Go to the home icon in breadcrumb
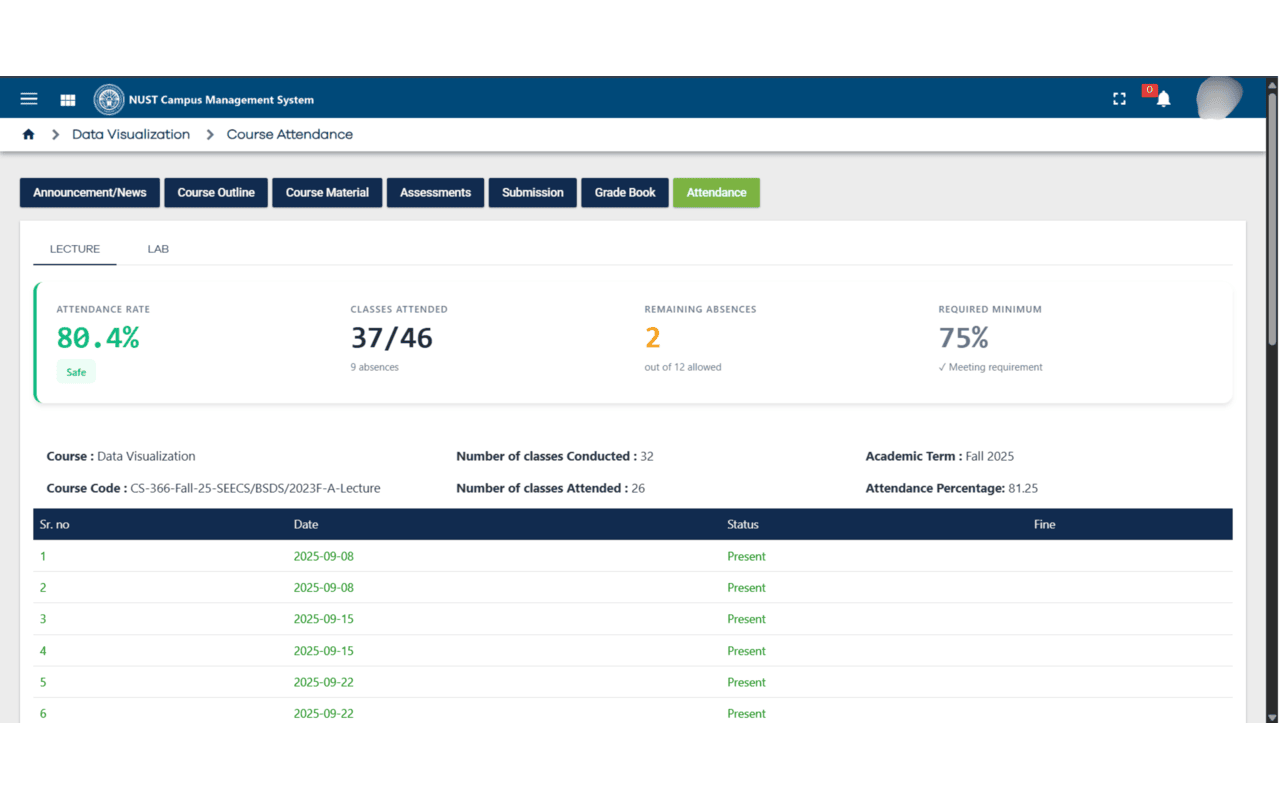Screen dimensions: 1280x800 point(28,134)
